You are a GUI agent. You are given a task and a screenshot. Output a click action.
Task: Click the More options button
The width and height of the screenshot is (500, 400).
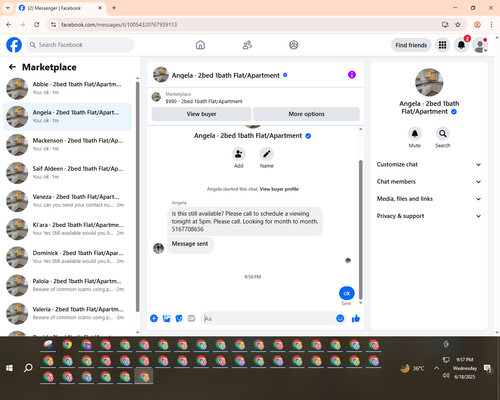click(x=306, y=114)
